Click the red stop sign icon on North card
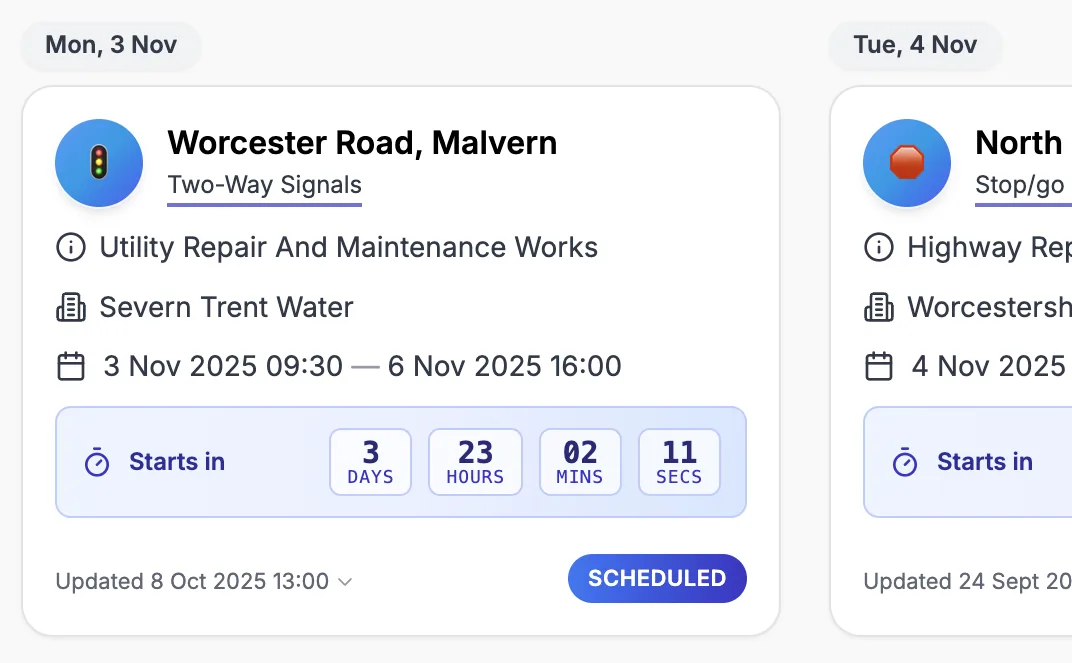Screen dimensions: 1072x663 click(907, 162)
